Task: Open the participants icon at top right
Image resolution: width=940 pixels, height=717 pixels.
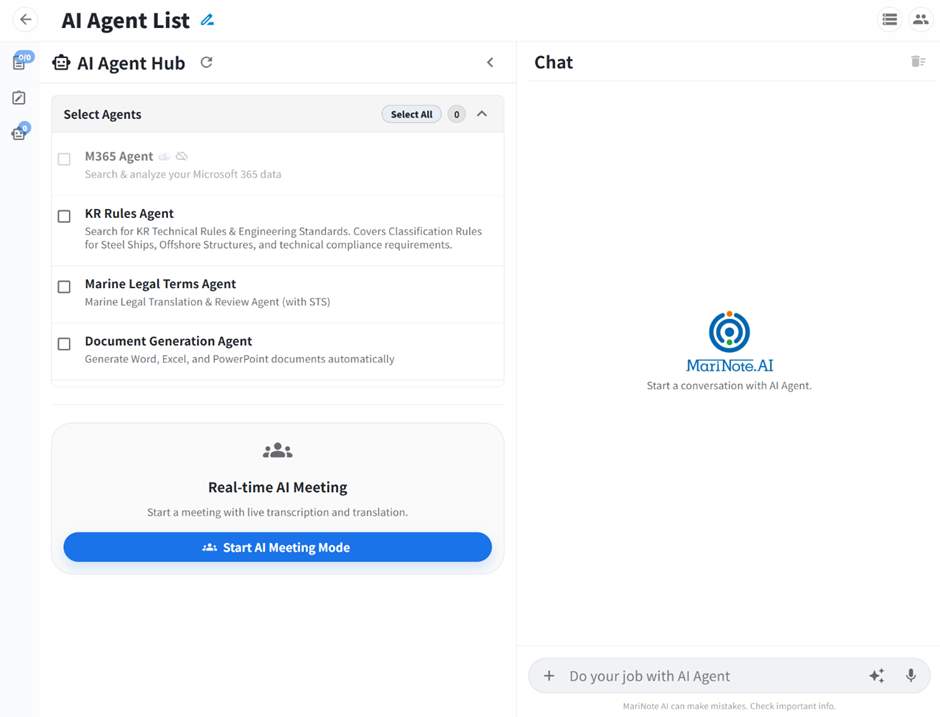Action: (x=920, y=19)
